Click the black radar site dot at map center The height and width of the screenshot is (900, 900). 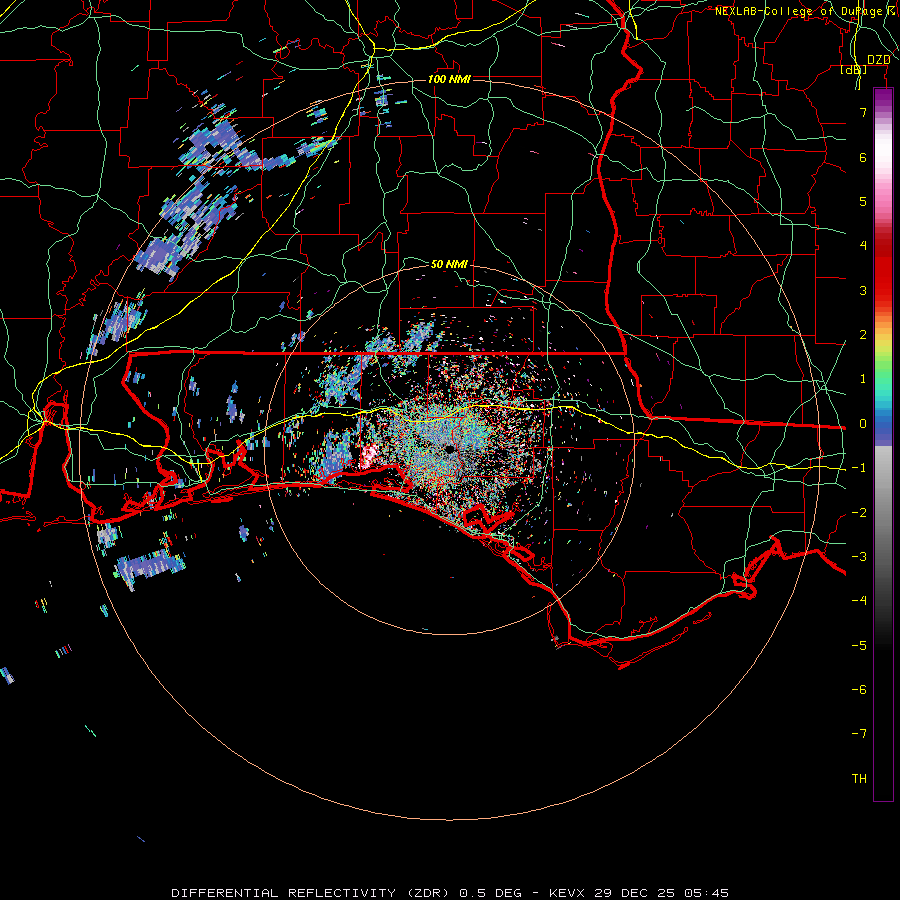point(449,449)
